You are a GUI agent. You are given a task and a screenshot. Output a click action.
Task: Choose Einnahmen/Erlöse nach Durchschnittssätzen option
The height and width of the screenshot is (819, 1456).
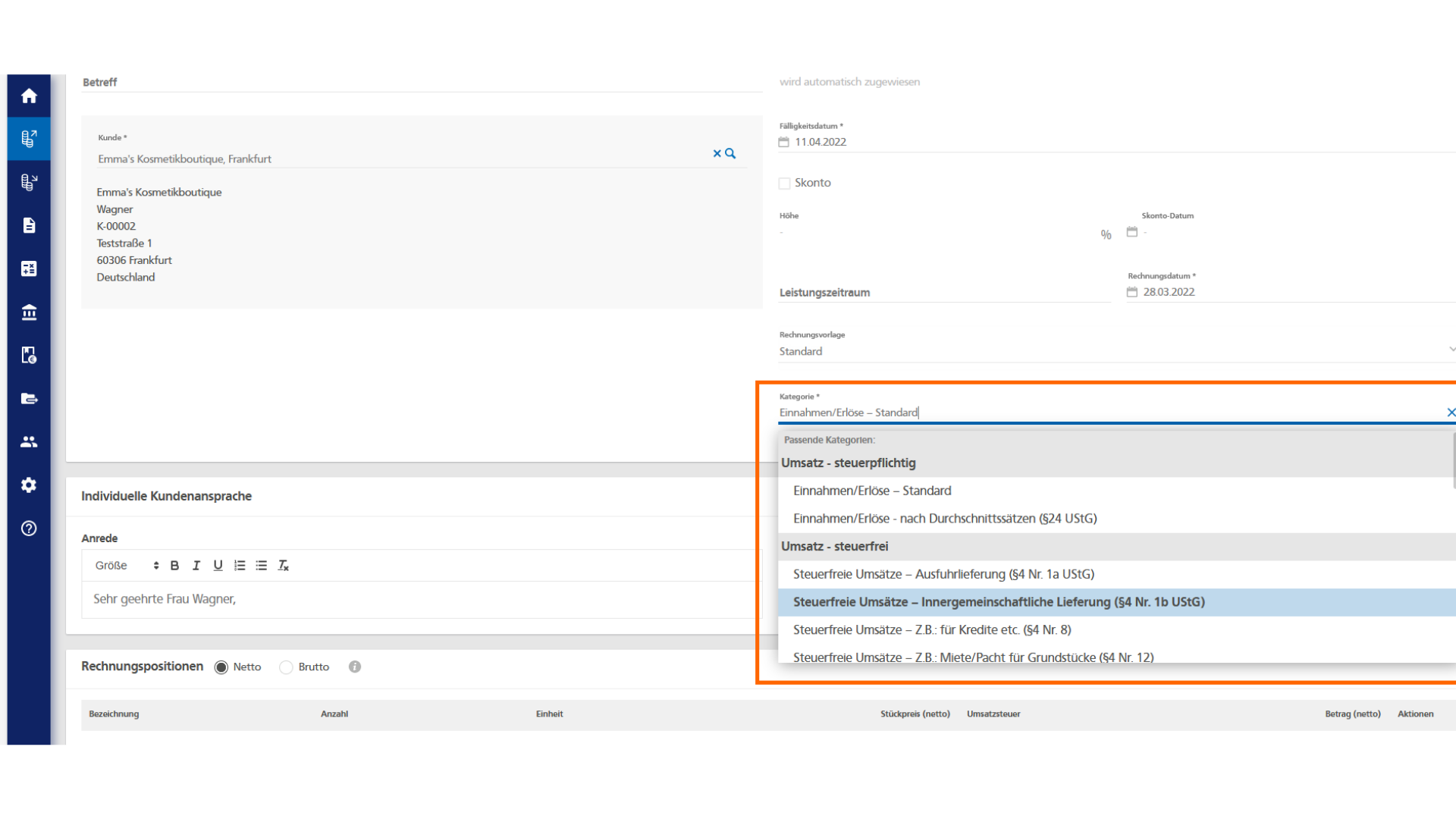click(x=1117, y=519)
